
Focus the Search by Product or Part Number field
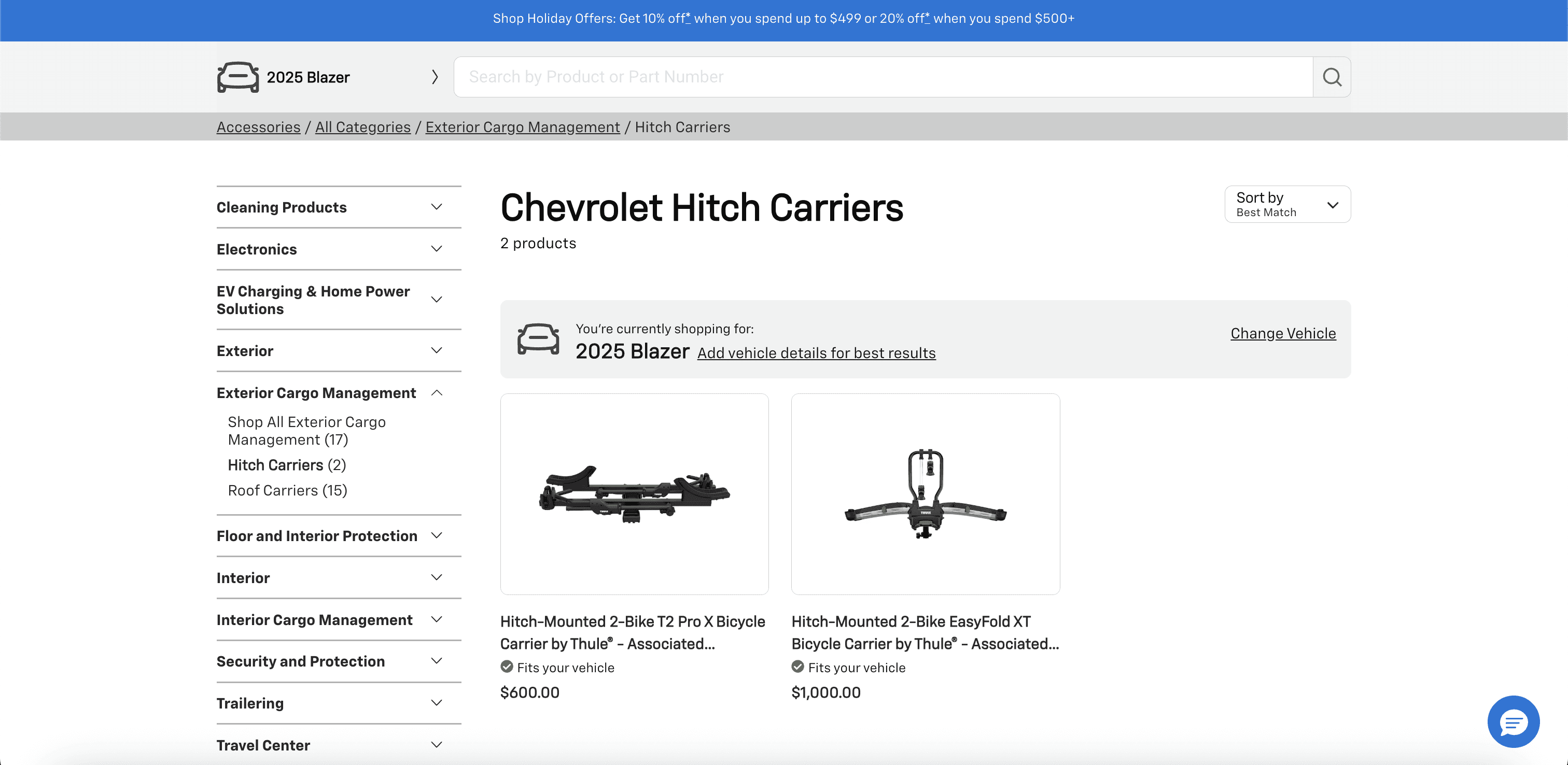(883, 77)
